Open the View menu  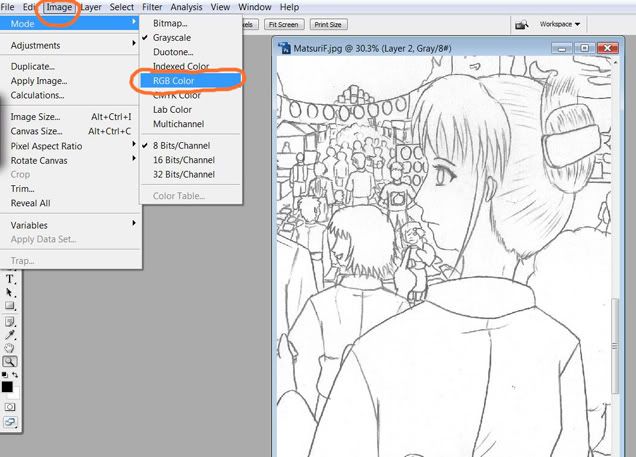pyautogui.click(x=220, y=7)
